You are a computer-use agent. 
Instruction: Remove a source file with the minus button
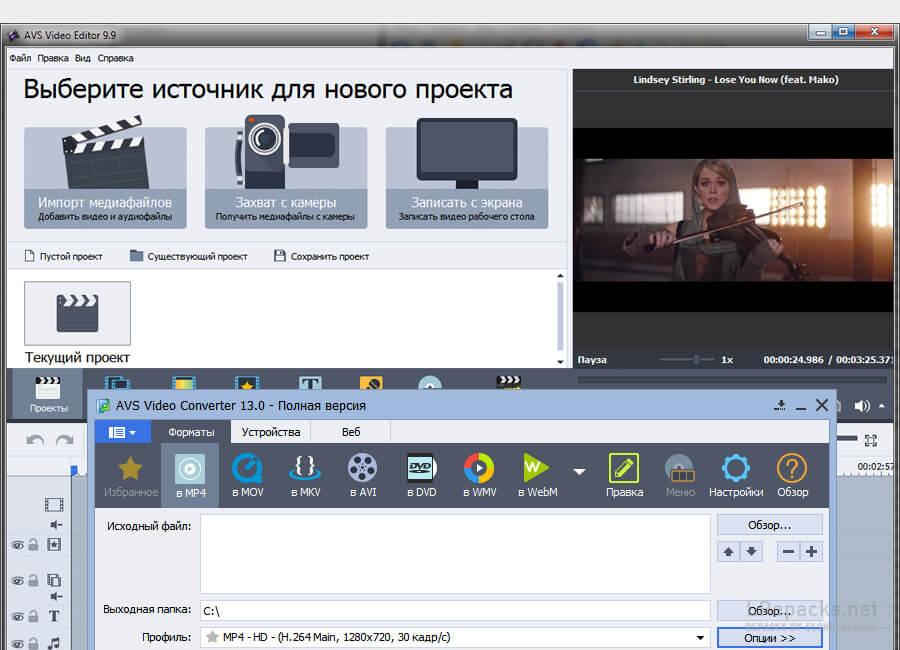coord(788,552)
